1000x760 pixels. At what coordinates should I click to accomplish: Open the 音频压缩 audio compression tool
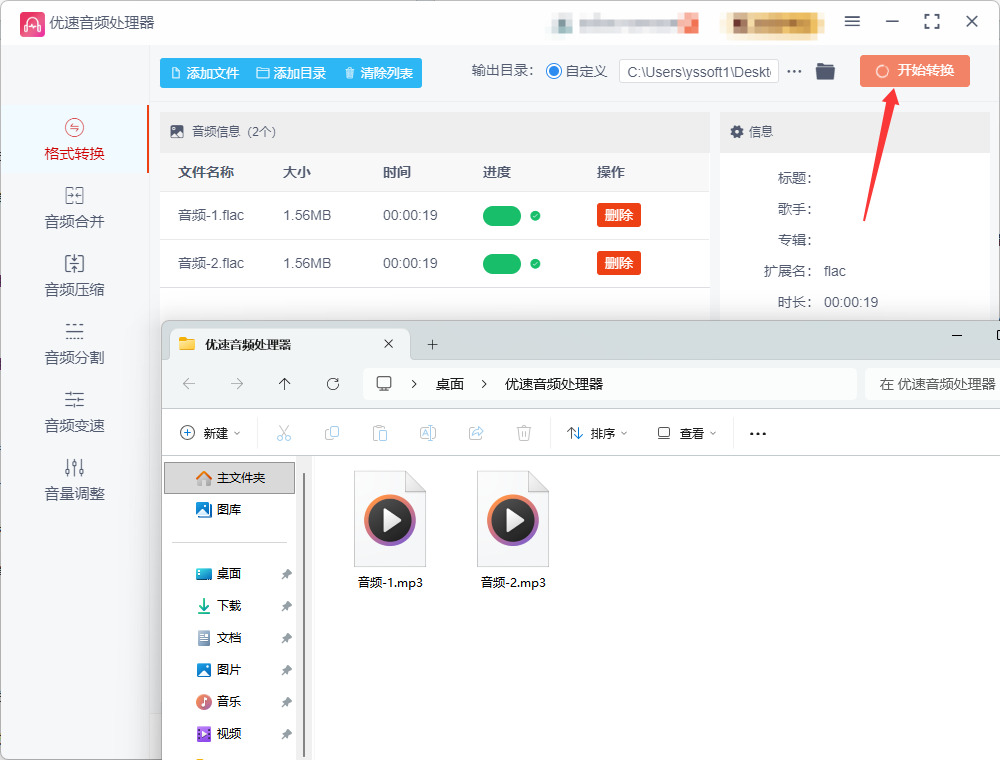point(74,276)
